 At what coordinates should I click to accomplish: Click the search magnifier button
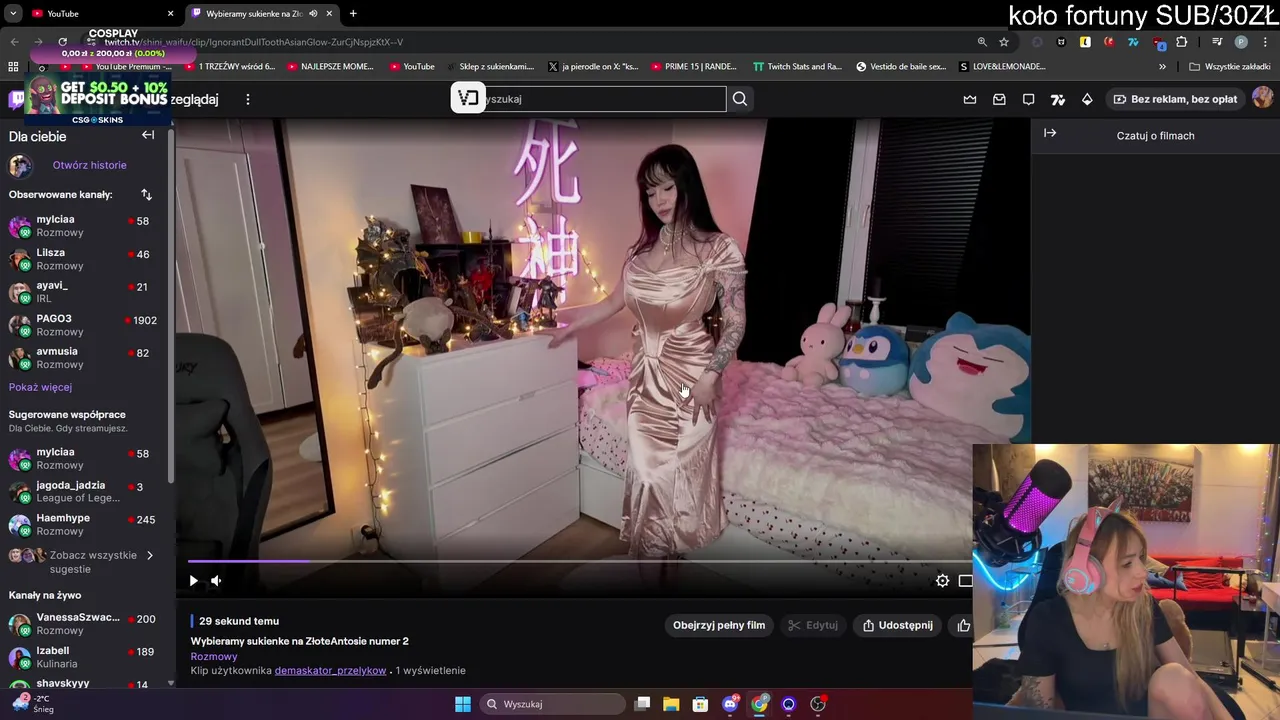tap(740, 99)
